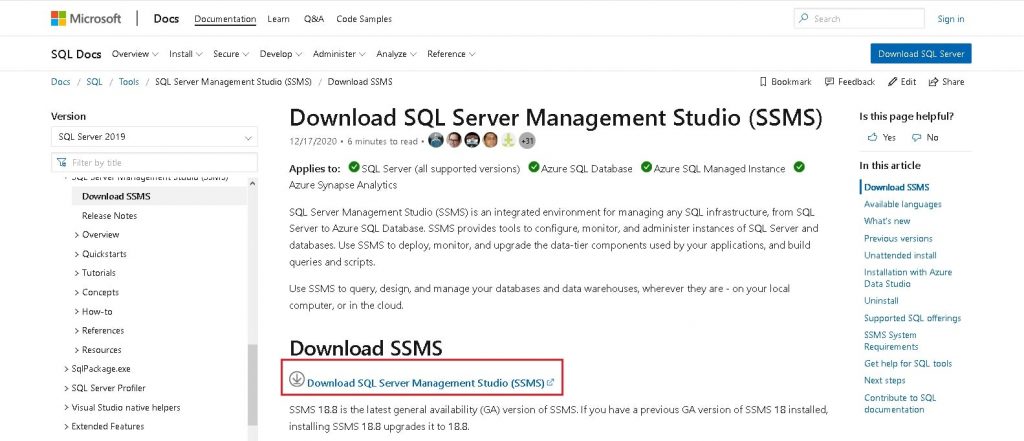1024x441 pixels.
Task: Click the Edit pencil icon
Action: pos(892,82)
